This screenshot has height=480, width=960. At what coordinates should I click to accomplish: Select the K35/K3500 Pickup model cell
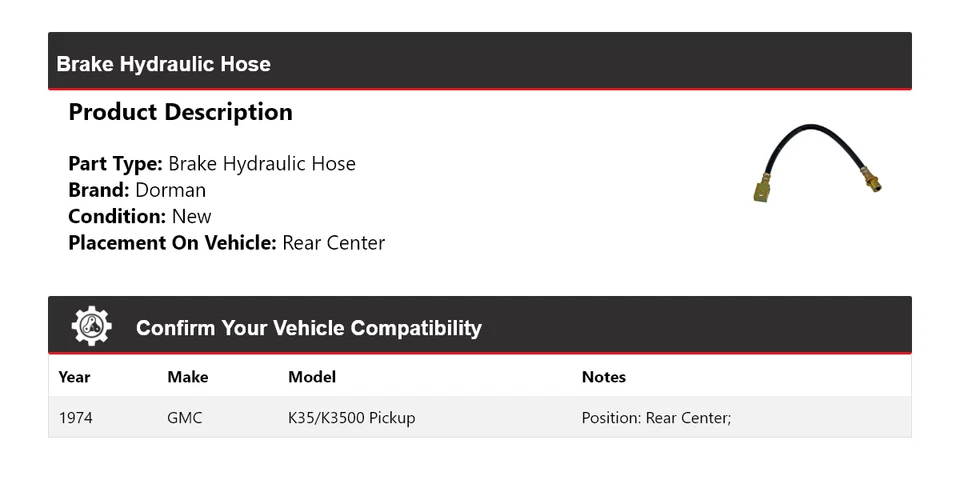351,417
